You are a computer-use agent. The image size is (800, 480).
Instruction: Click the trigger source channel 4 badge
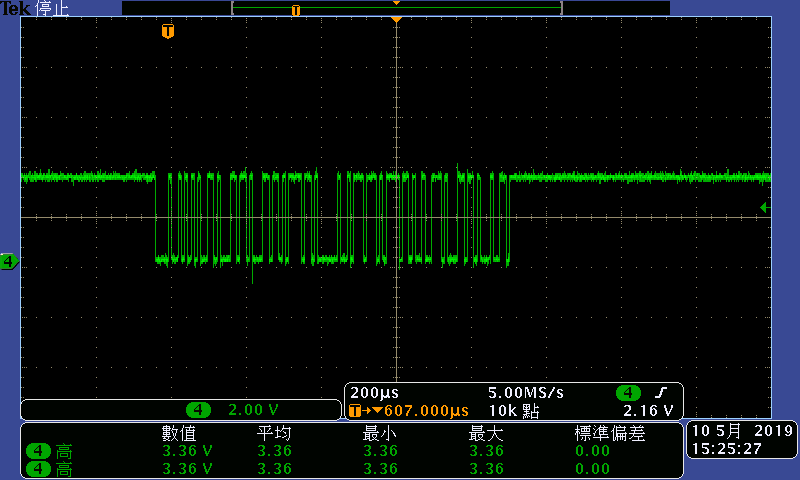click(x=629, y=393)
